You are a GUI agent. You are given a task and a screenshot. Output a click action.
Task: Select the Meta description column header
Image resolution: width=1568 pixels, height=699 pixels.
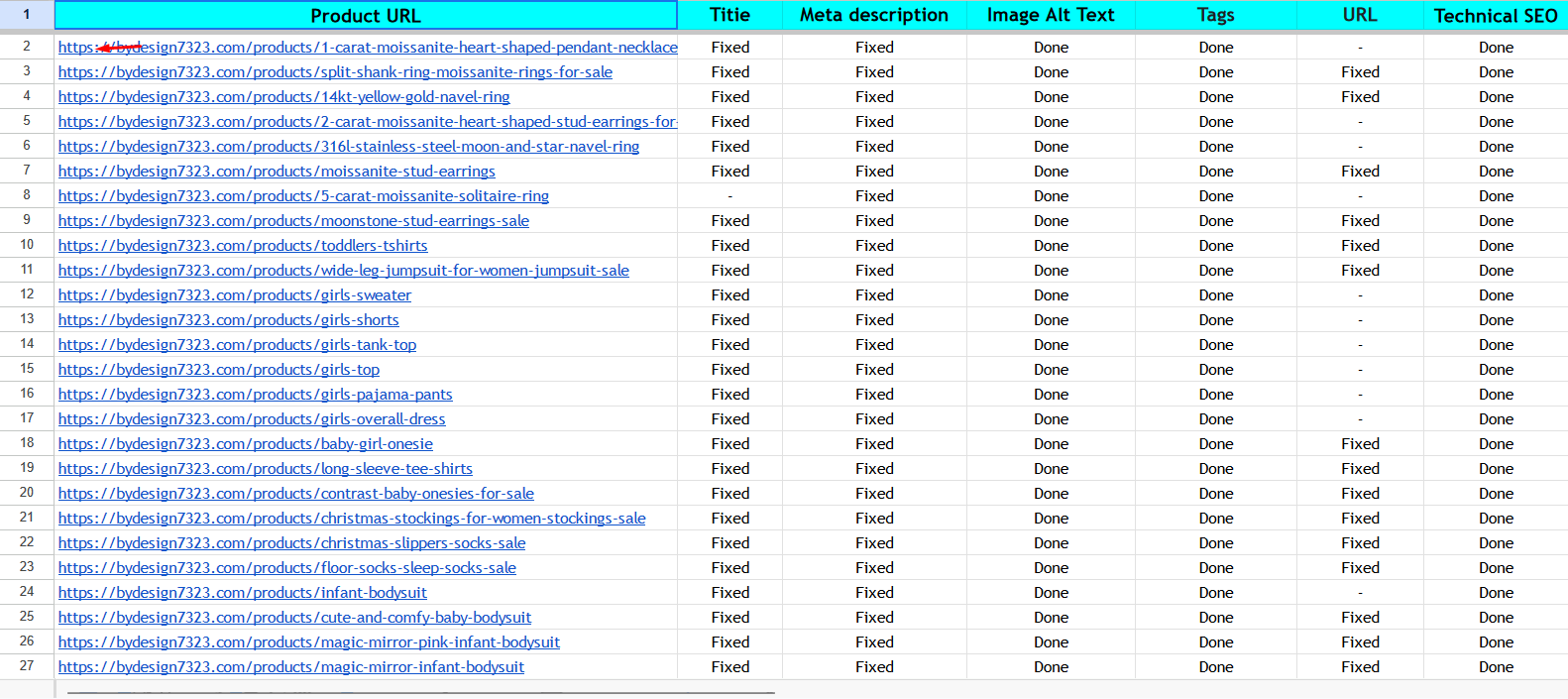[874, 15]
